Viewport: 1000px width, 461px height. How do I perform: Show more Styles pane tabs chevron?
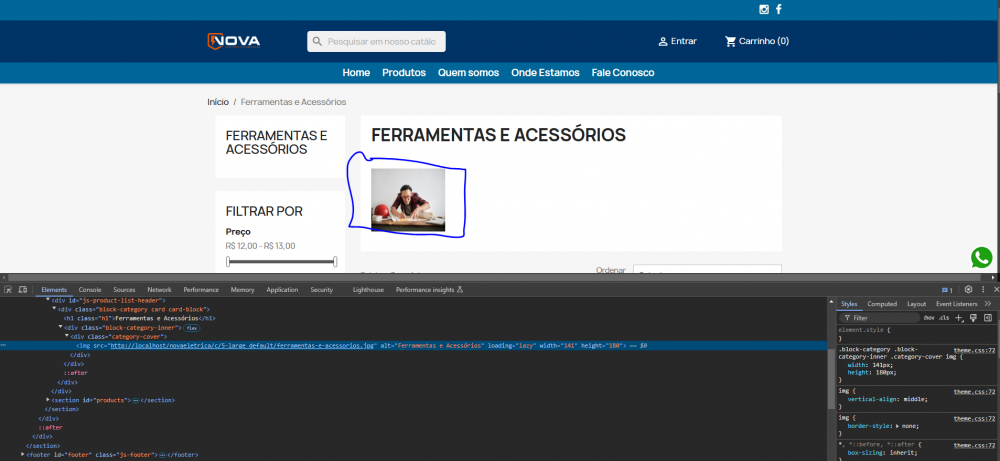[x=988, y=304]
